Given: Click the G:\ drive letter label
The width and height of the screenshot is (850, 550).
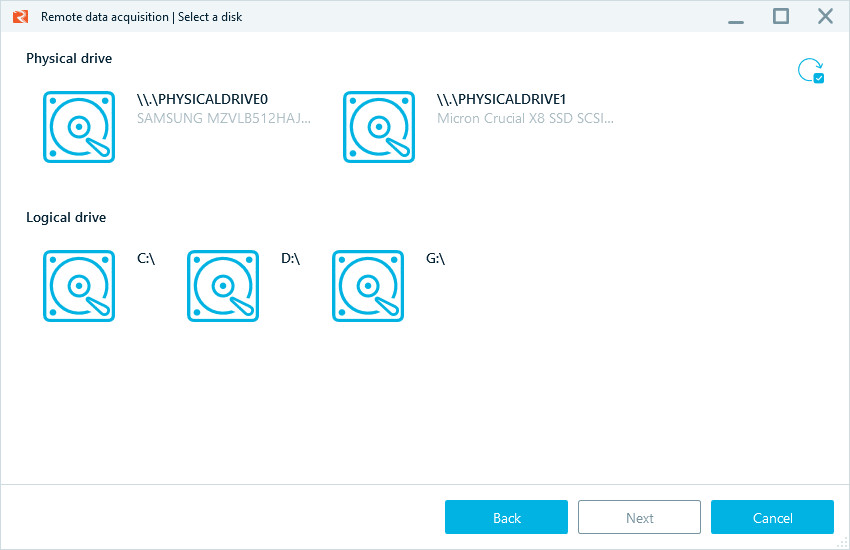Looking at the screenshot, I should 435,258.
